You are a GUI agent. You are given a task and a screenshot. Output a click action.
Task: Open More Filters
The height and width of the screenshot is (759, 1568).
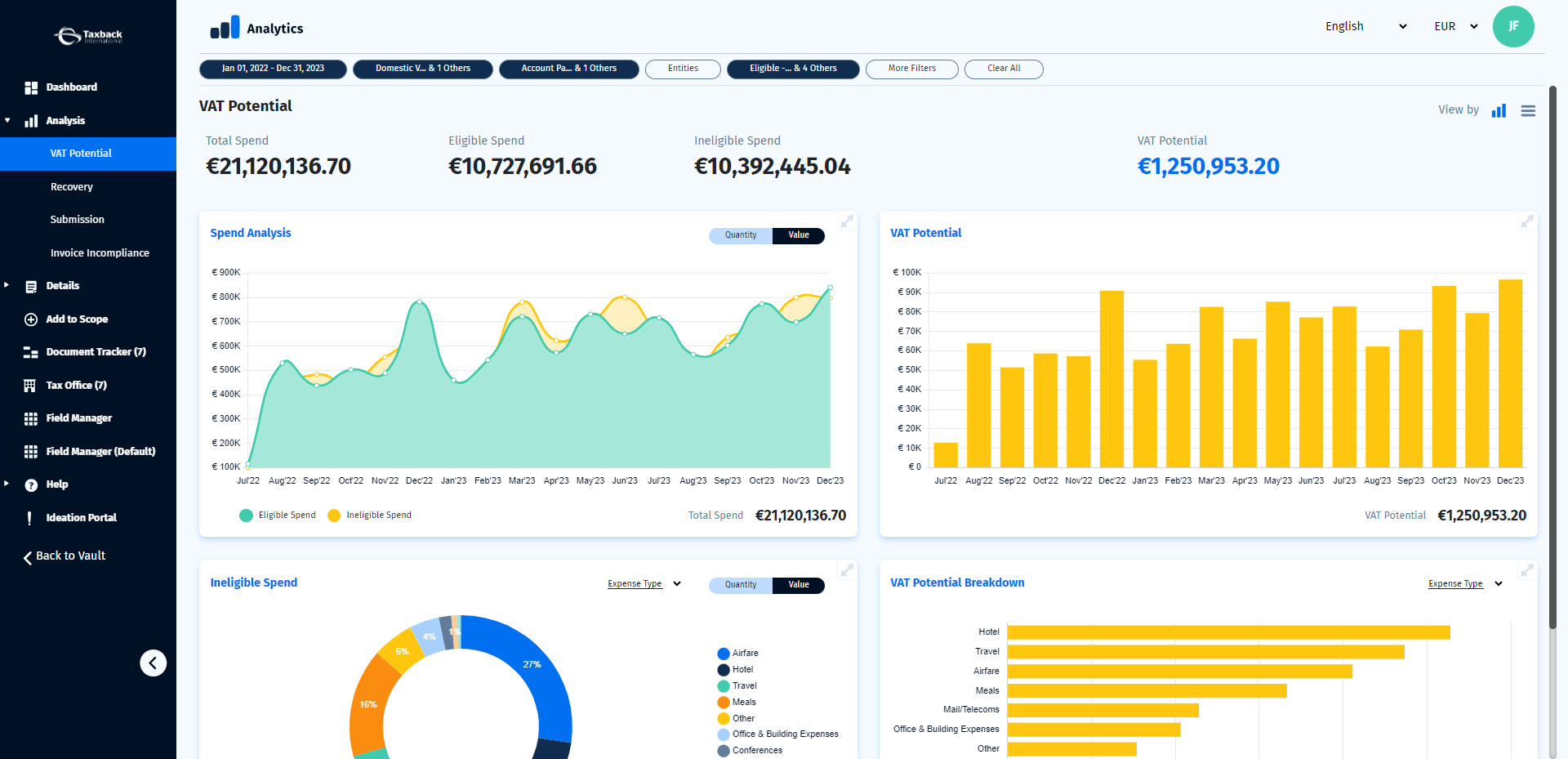tap(912, 69)
